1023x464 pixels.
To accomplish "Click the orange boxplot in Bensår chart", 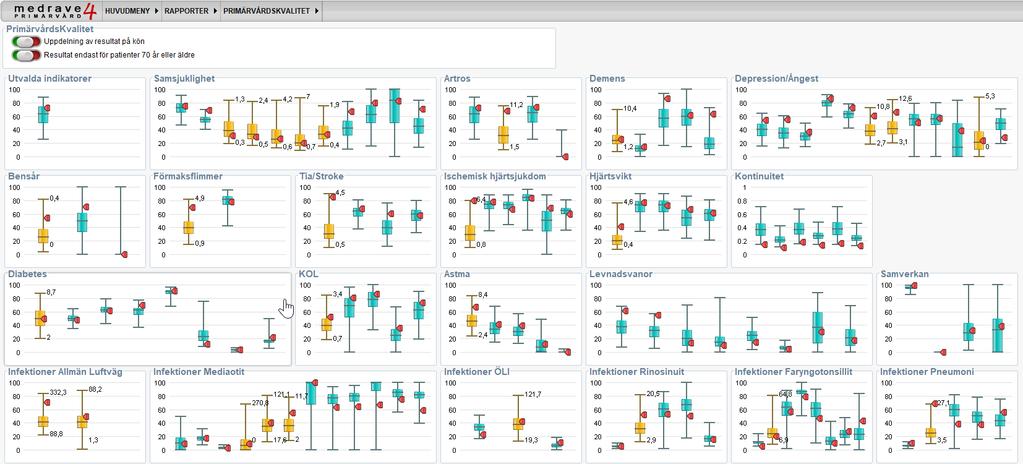I will 43,236.
